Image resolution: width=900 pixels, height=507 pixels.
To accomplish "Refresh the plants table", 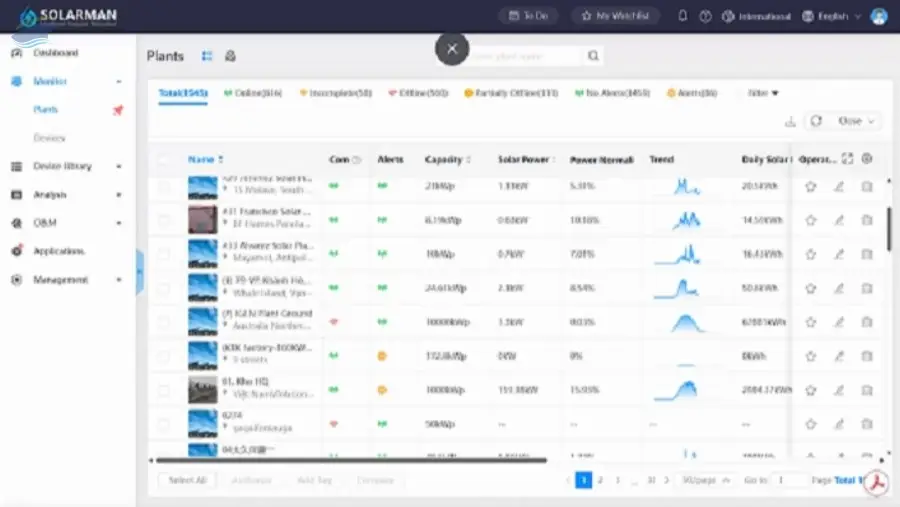I will tap(816, 121).
